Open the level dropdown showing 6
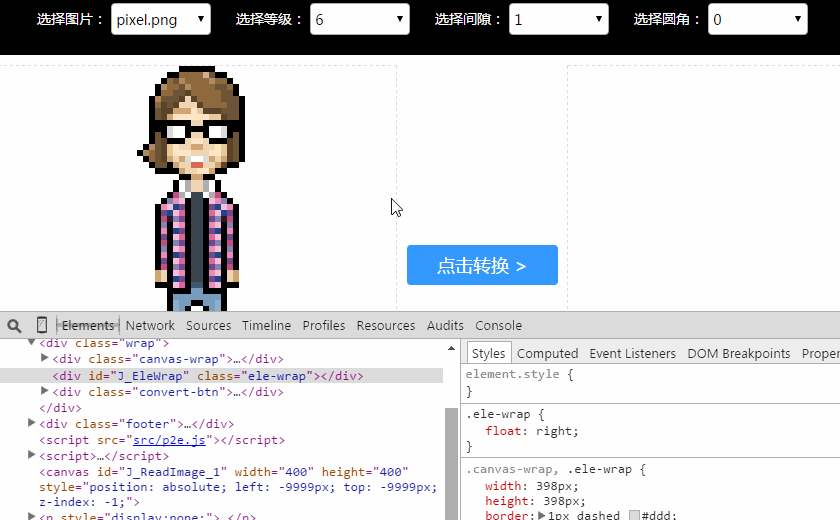The image size is (840, 520). (359, 19)
